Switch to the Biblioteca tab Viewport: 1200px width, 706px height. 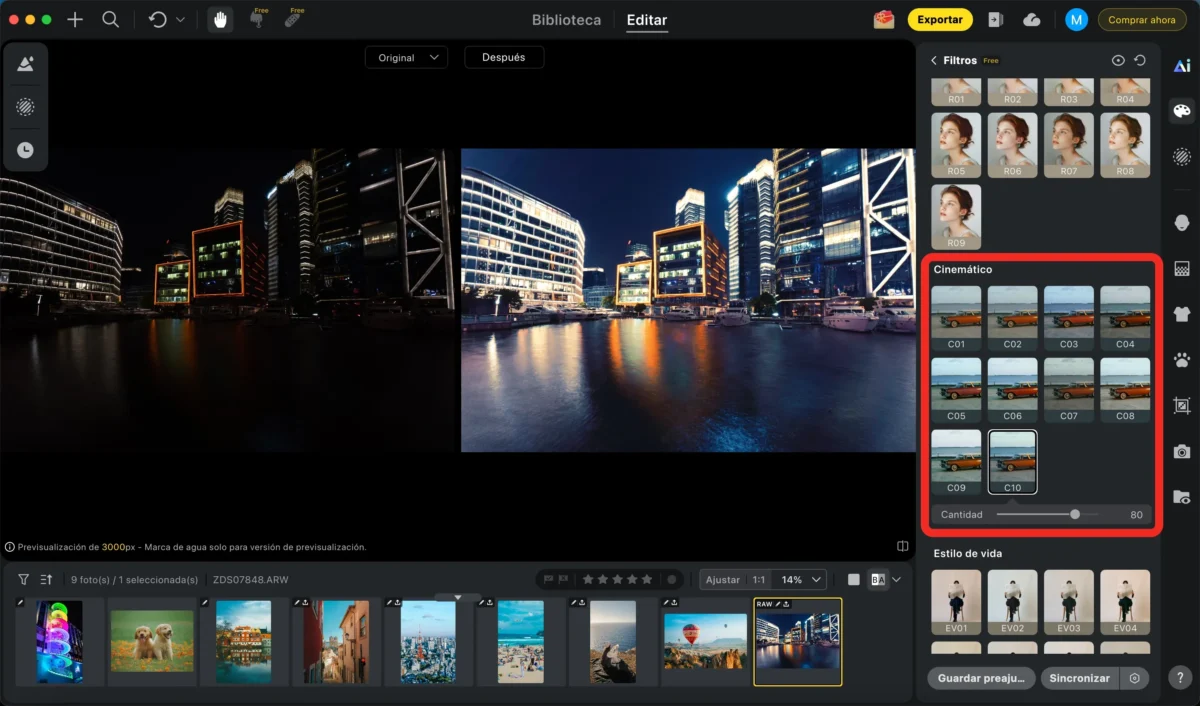pyautogui.click(x=566, y=20)
